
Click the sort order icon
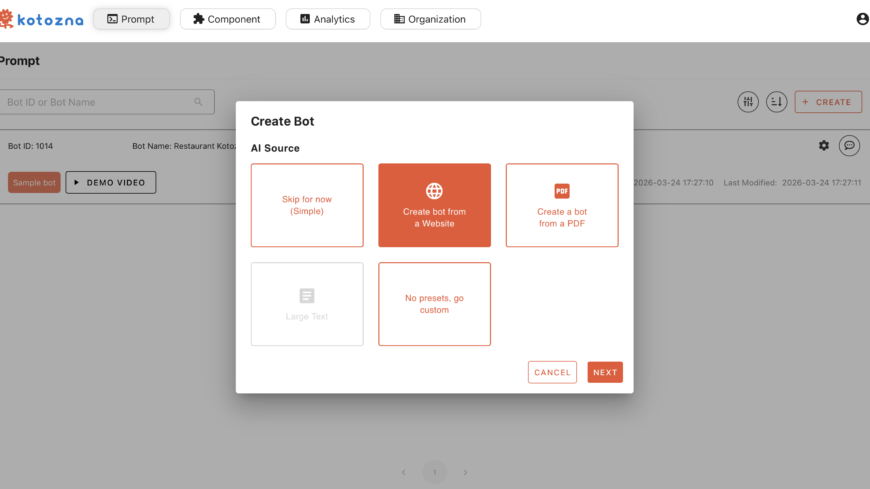[x=777, y=102]
